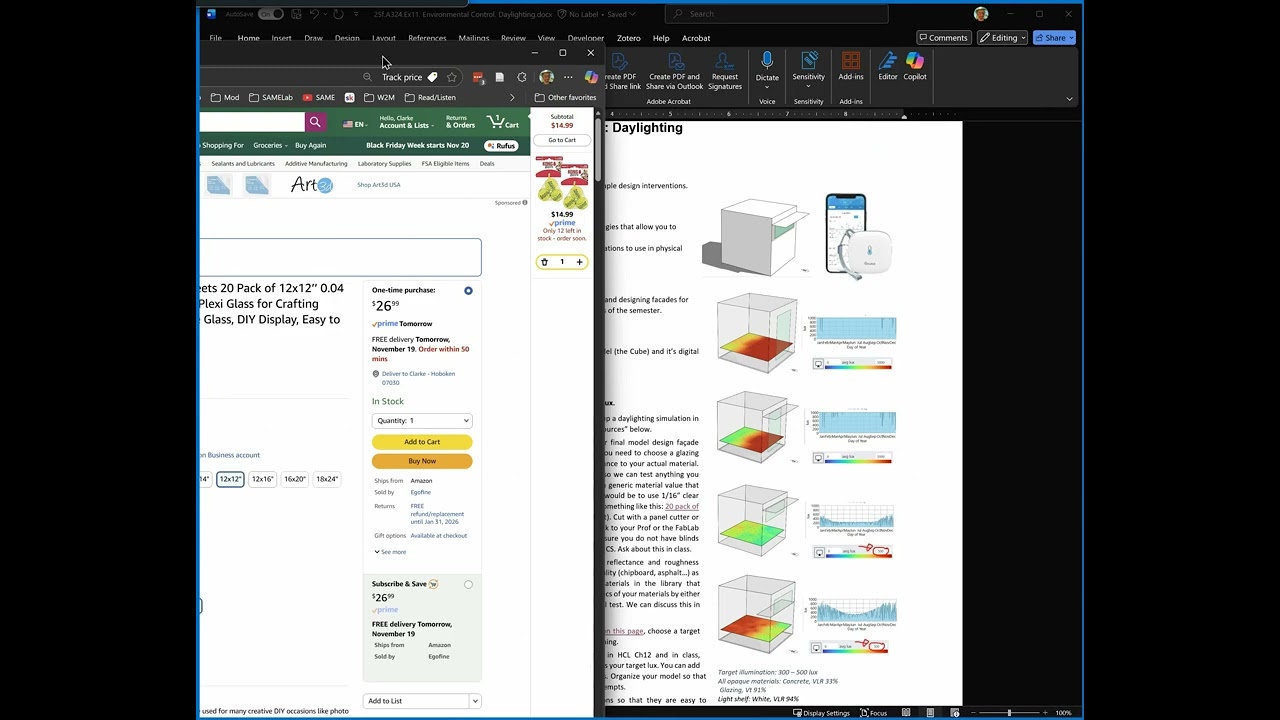Click the trash icon in cart sidebar
This screenshot has width=1280, height=720.
544,262
